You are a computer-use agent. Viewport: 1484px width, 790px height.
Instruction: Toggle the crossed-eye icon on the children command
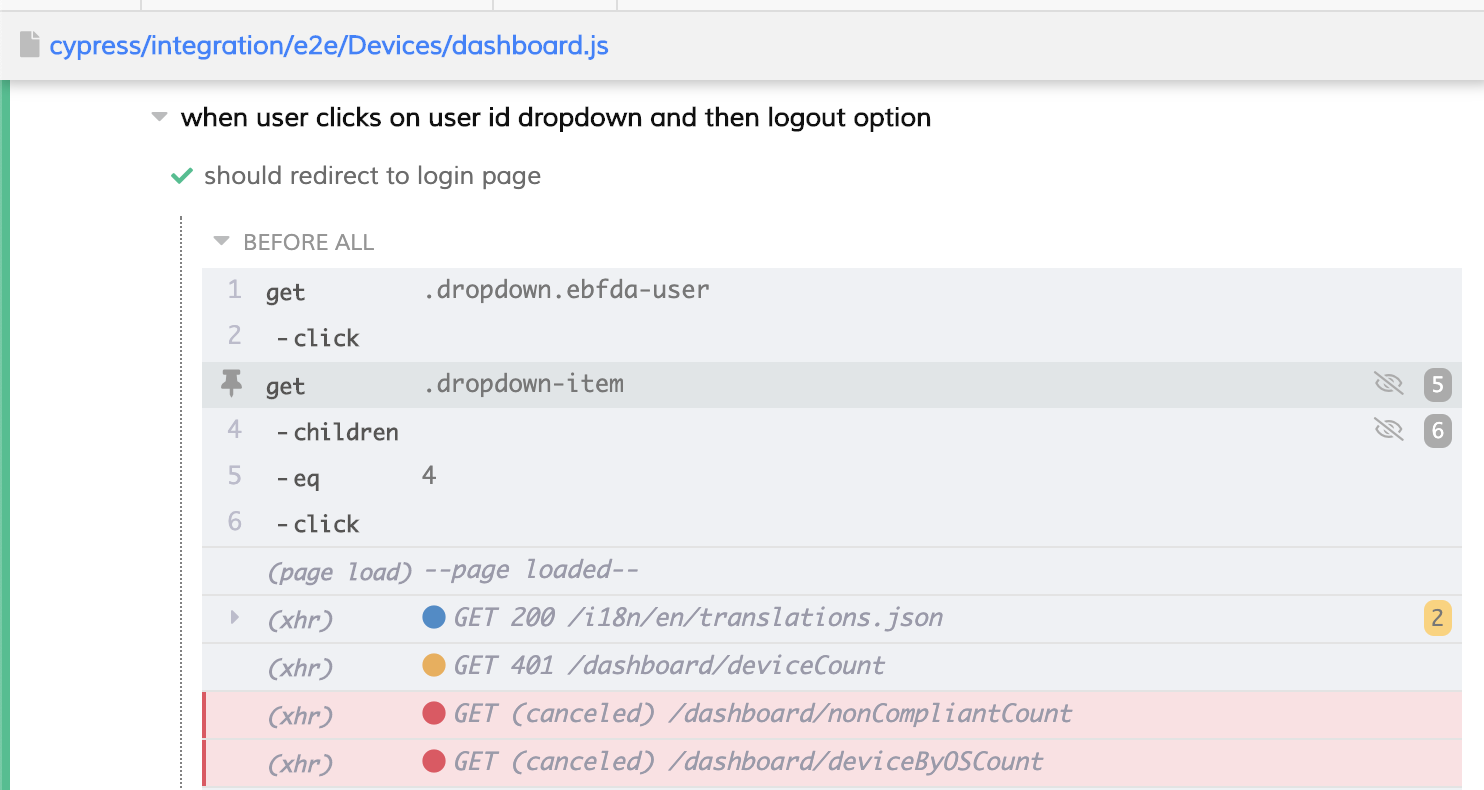tap(1388, 431)
